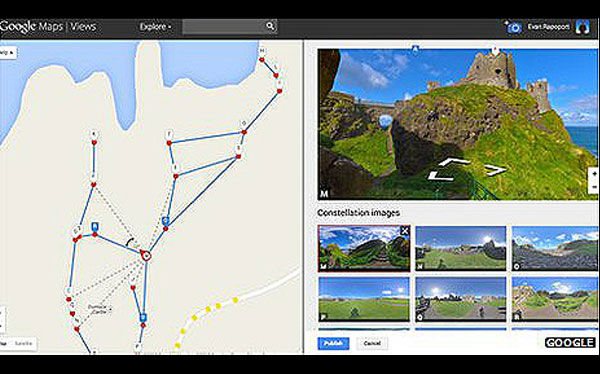Click the Cancel button
The height and width of the screenshot is (374, 600).
[372, 343]
